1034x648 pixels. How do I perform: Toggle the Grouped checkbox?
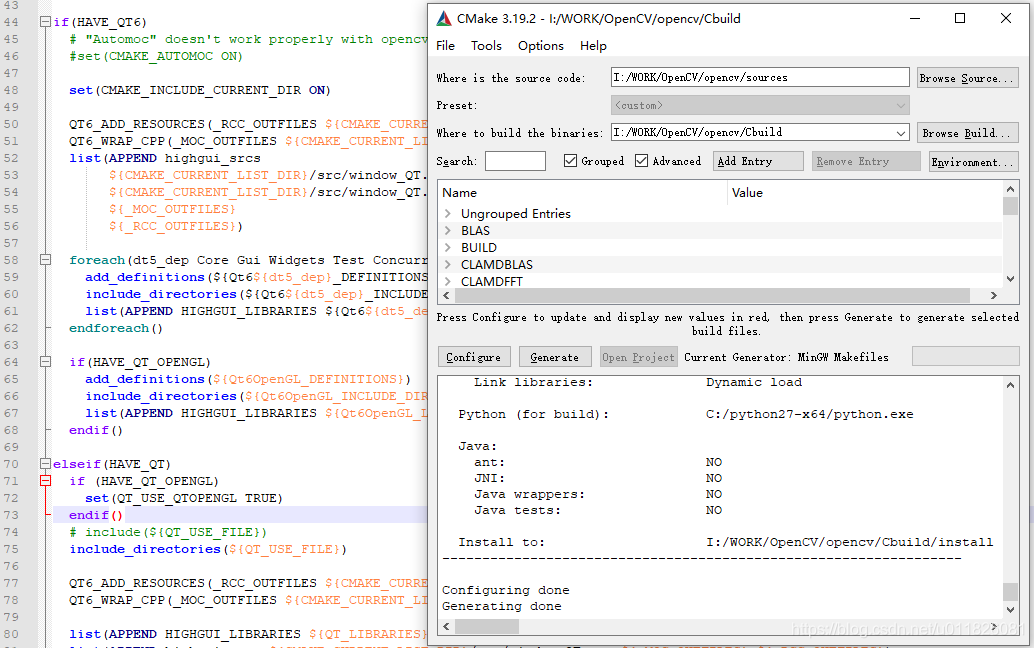coord(570,160)
